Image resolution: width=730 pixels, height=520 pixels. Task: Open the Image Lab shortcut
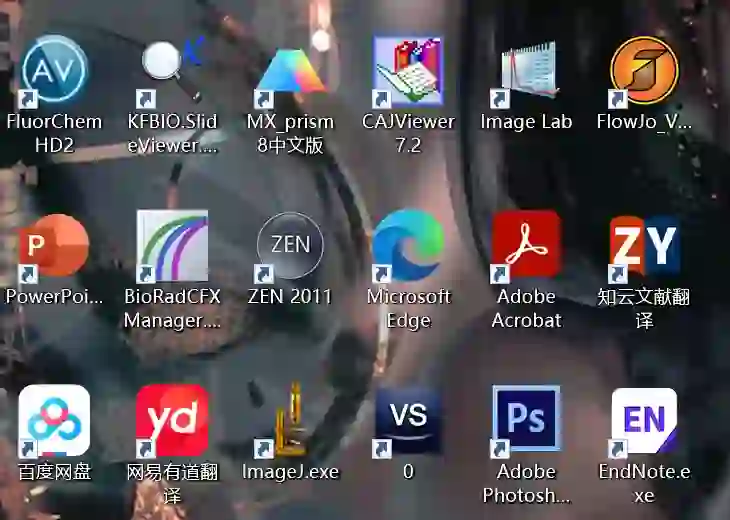526,73
